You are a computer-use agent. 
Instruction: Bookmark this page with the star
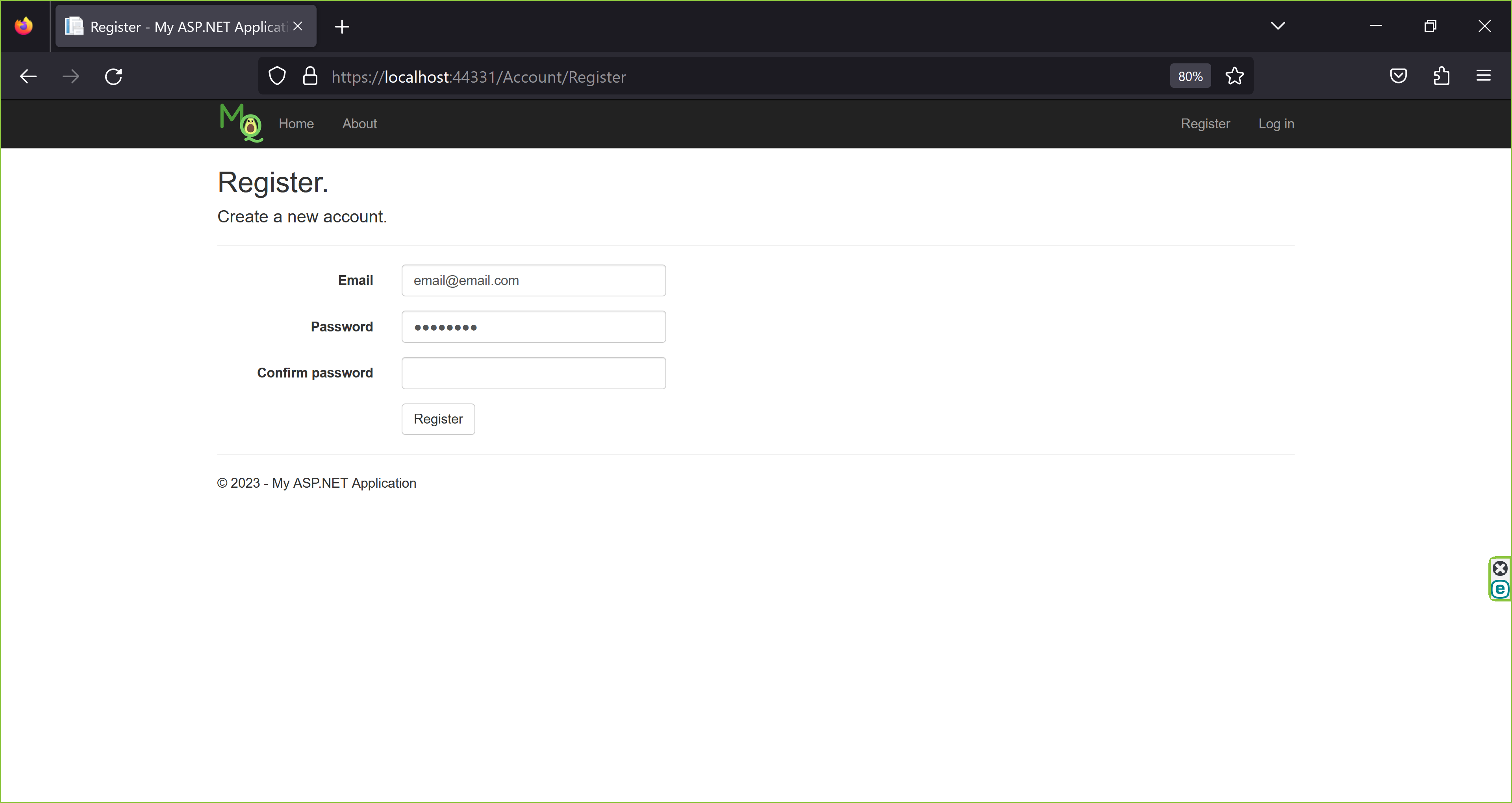point(1234,76)
